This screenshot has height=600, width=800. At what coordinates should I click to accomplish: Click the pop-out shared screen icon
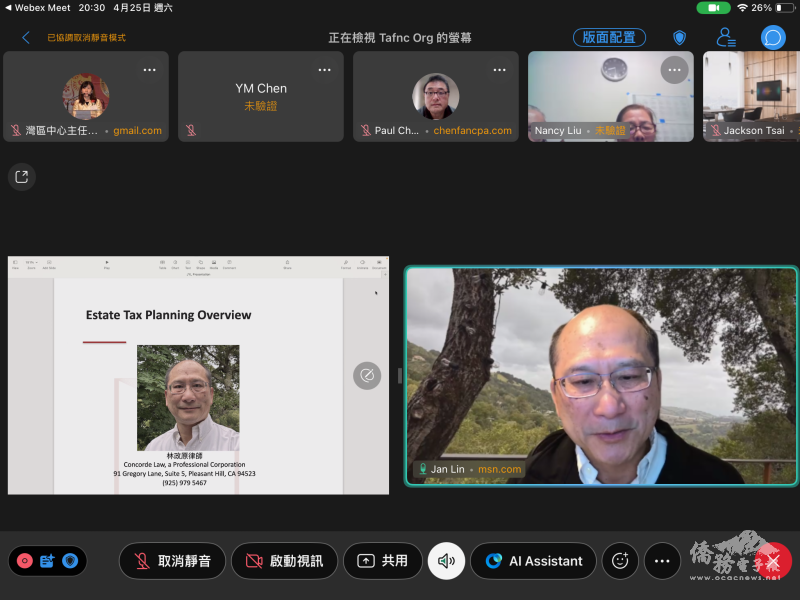click(22, 177)
